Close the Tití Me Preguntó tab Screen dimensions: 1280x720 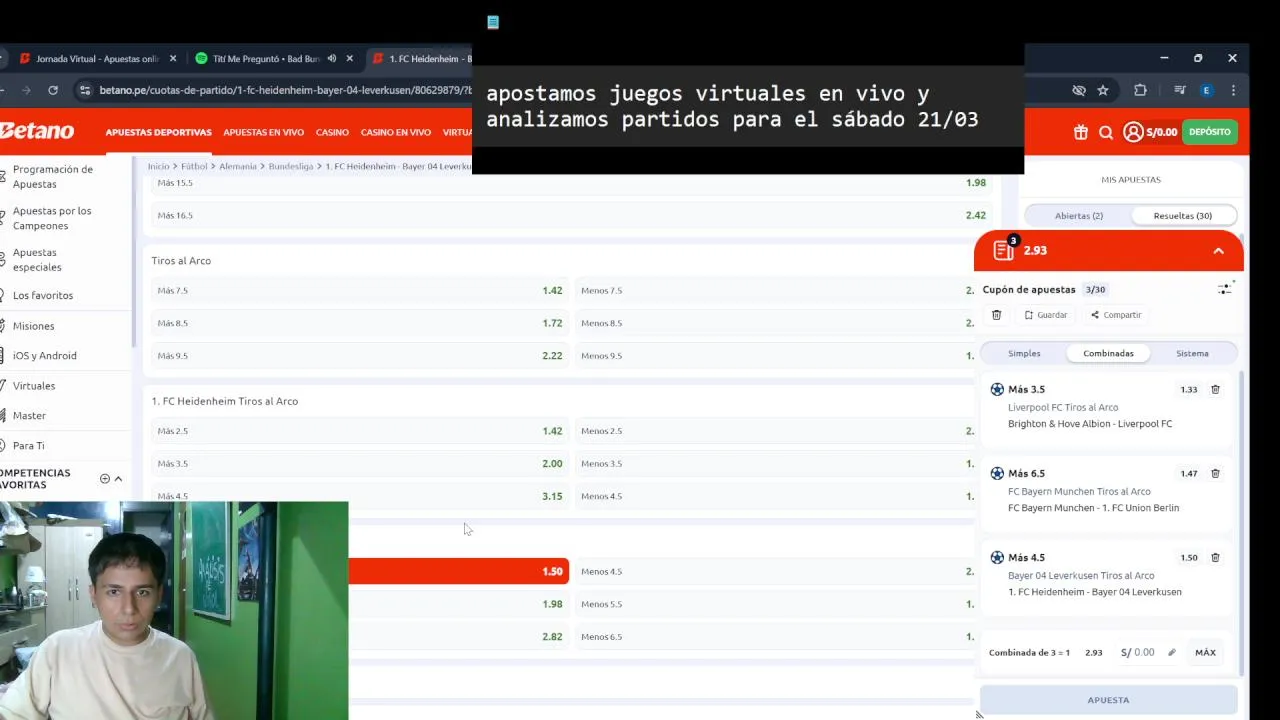point(349,59)
